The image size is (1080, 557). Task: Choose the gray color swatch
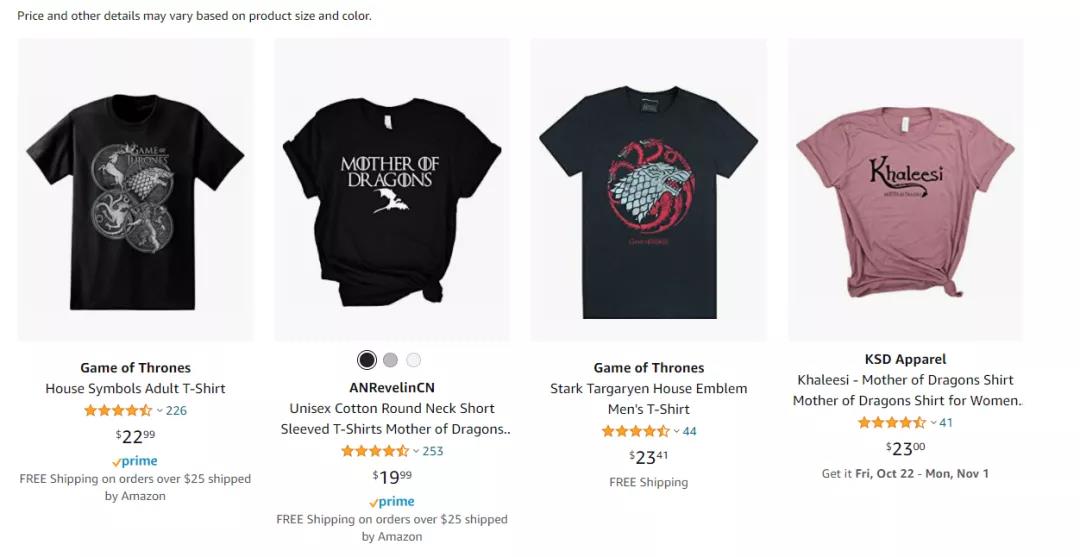pyautogui.click(x=390, y=360)
